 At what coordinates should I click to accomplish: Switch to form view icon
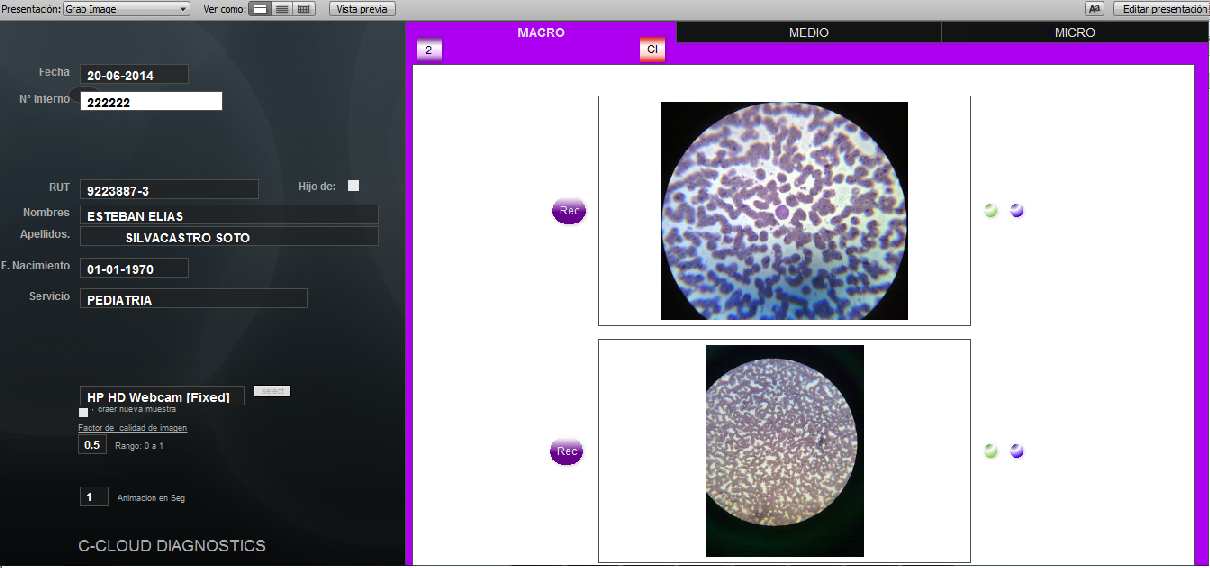[x=259, y=8]
